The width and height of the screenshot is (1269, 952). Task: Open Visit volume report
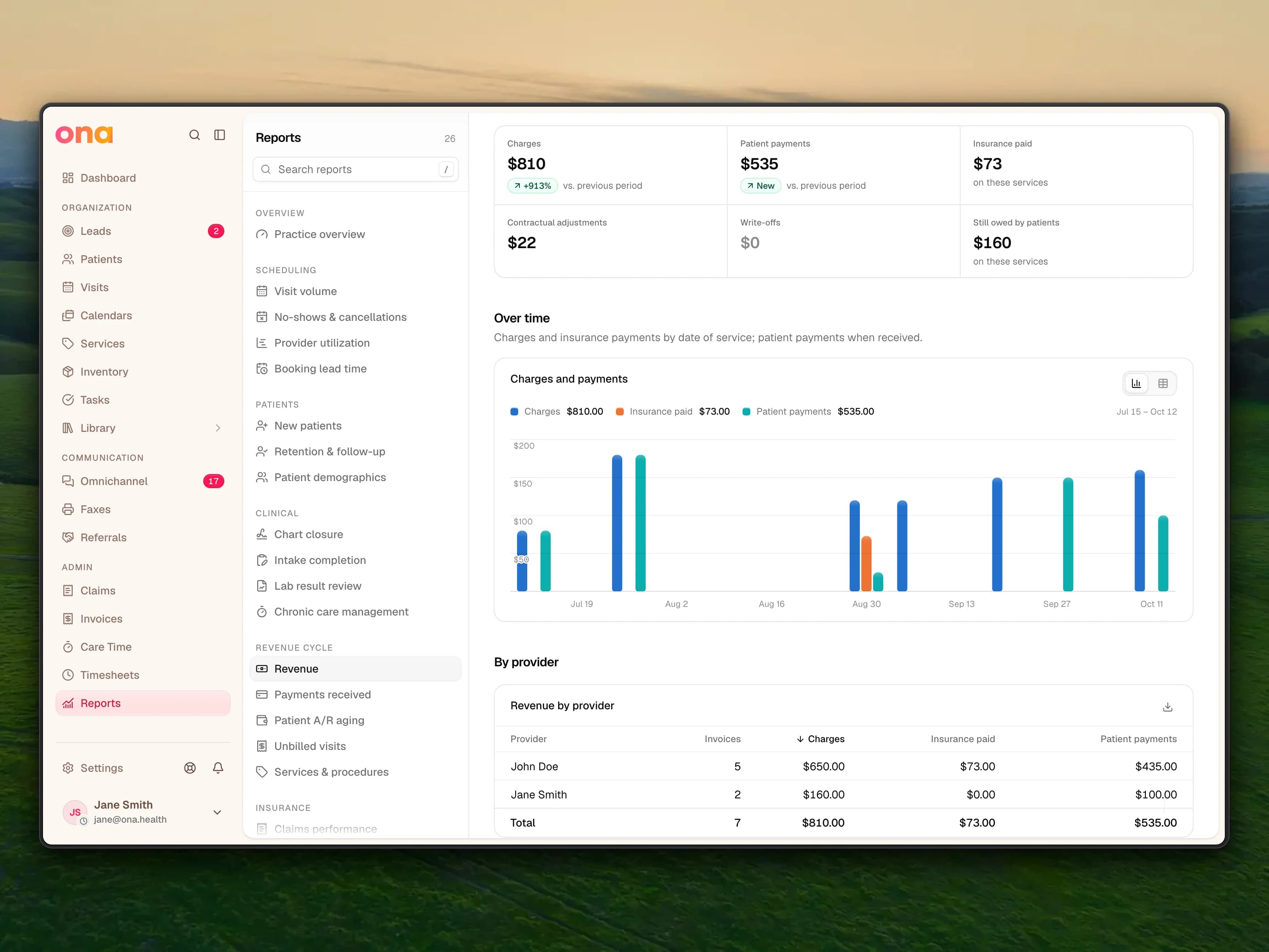pos(356,291)
